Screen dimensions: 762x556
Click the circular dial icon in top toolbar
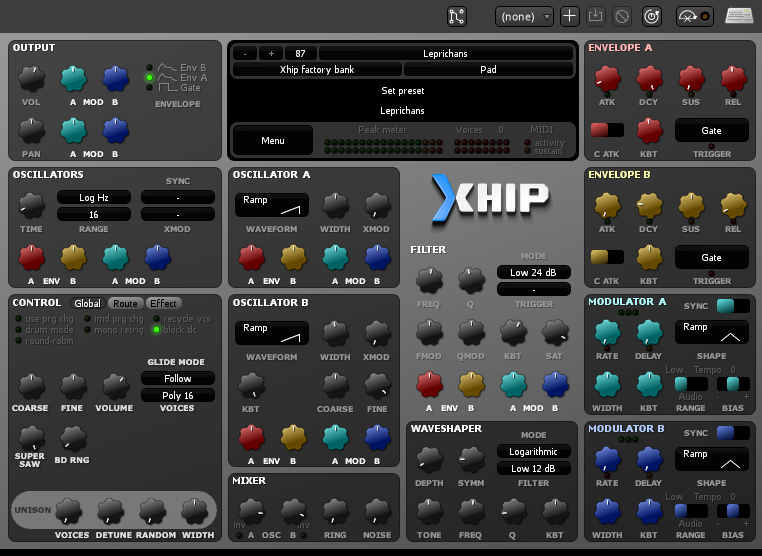point(651,16)
